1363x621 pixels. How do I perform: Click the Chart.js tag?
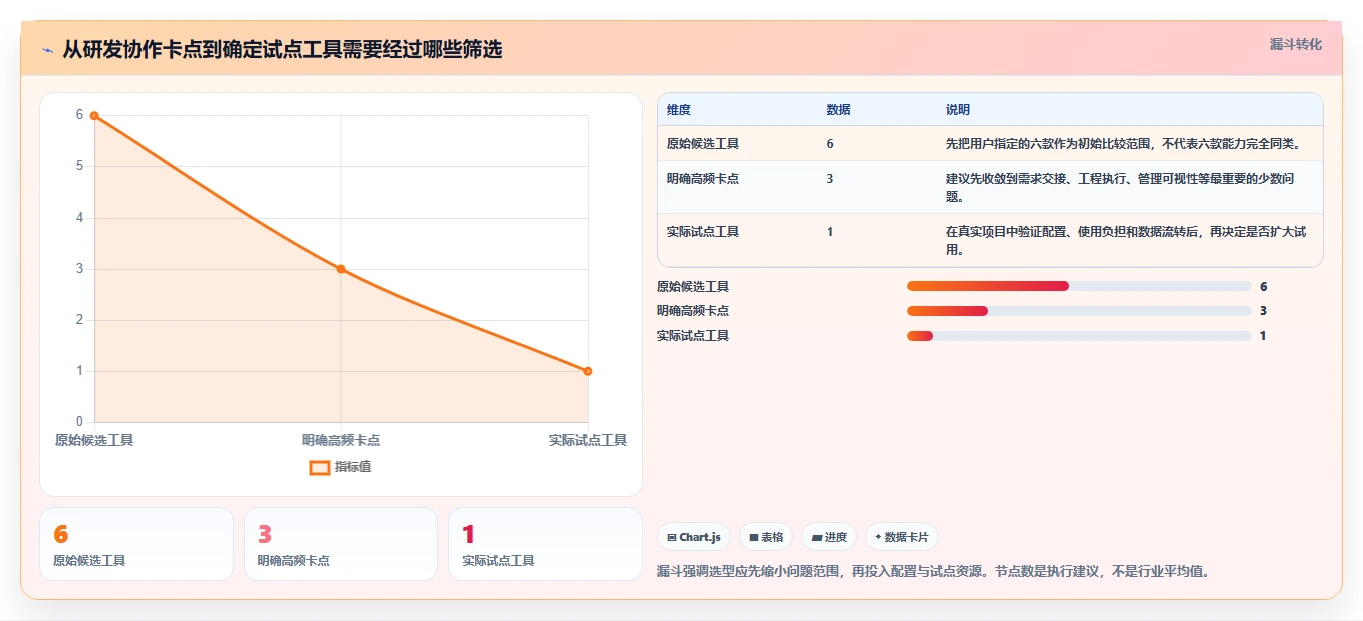[x=694, y=537]
